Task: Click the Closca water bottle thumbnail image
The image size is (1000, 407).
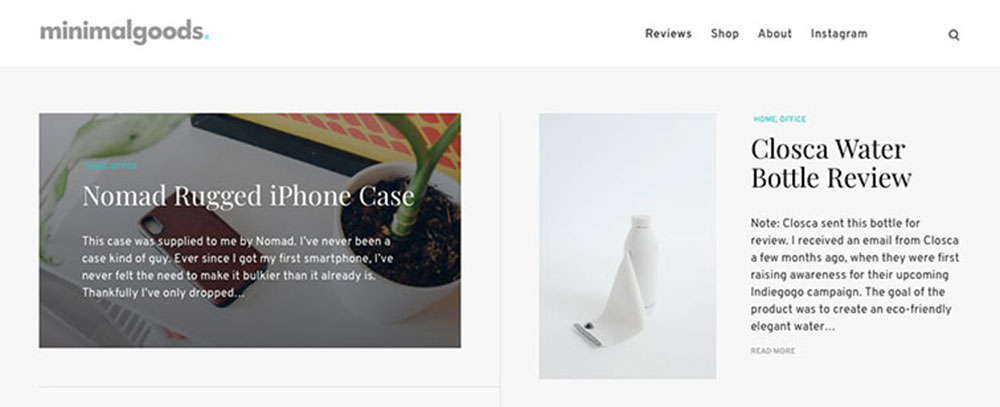Action: pyautogui.click(x=627, y=246)
